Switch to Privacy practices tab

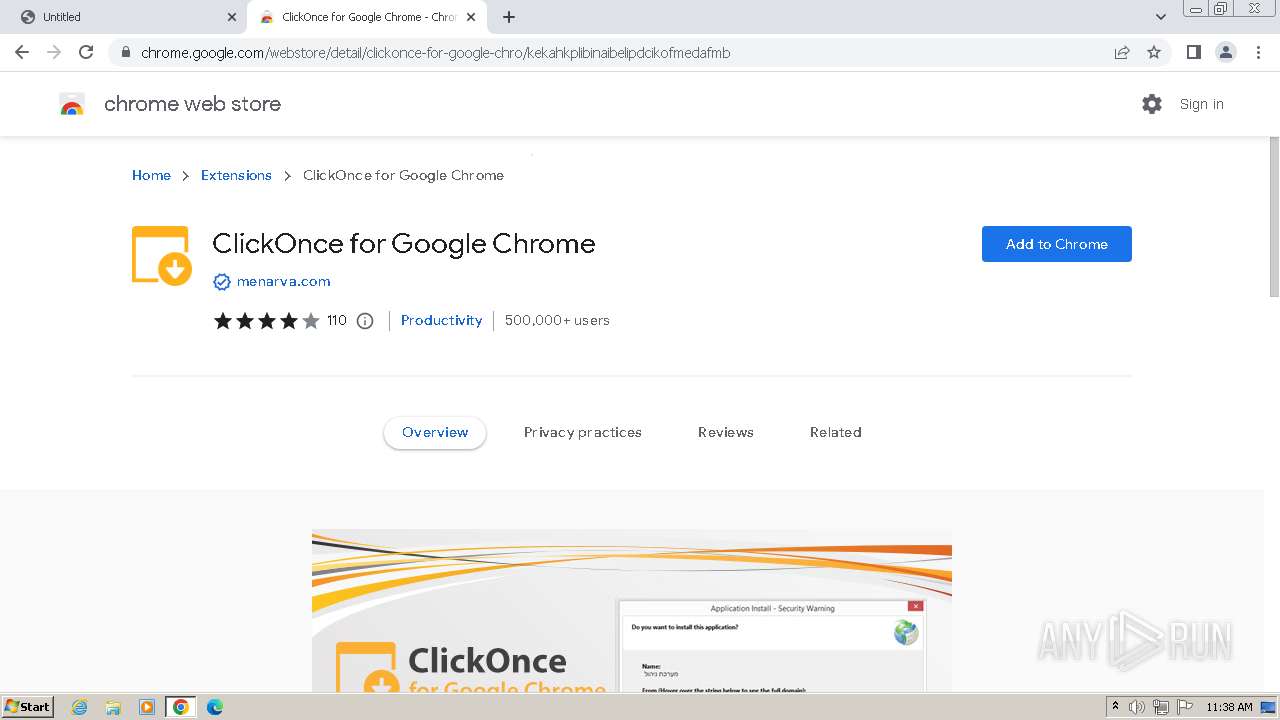583,432
